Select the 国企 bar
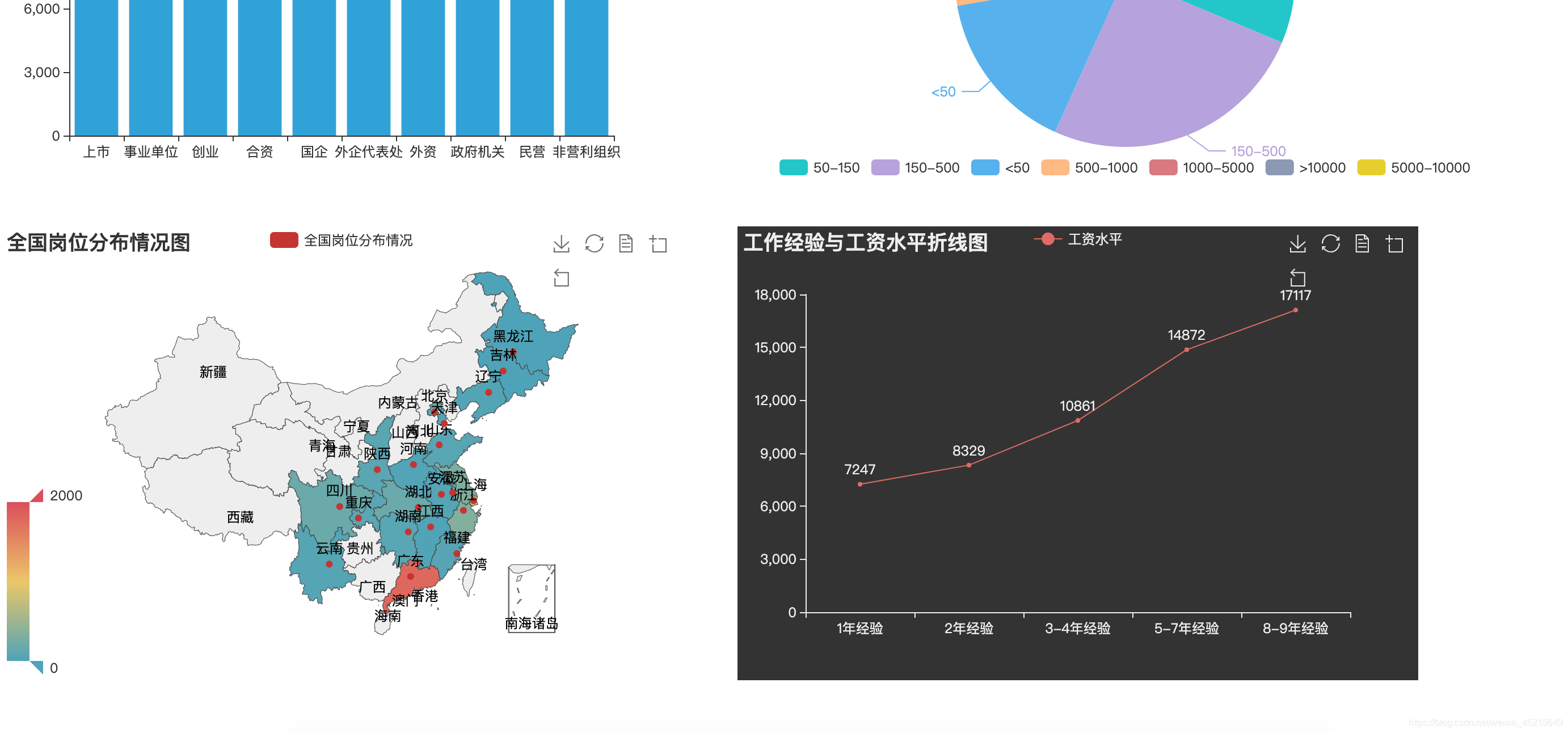The width and height of the screenshot is (1568, 733). pyautogui.click(x=314, y=67)
